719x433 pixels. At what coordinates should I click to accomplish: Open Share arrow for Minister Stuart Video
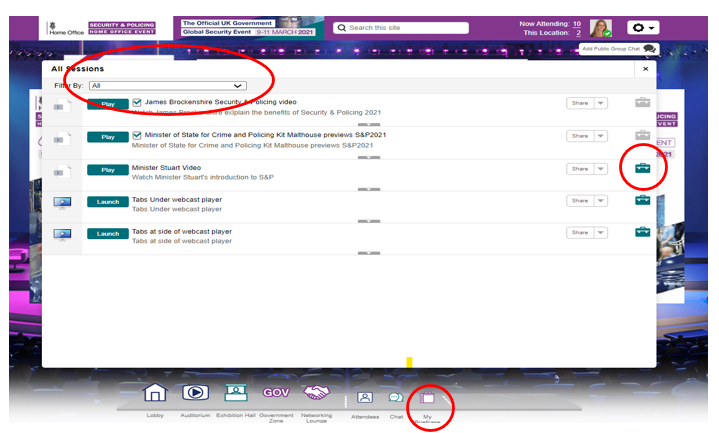[x=601, y=169]
